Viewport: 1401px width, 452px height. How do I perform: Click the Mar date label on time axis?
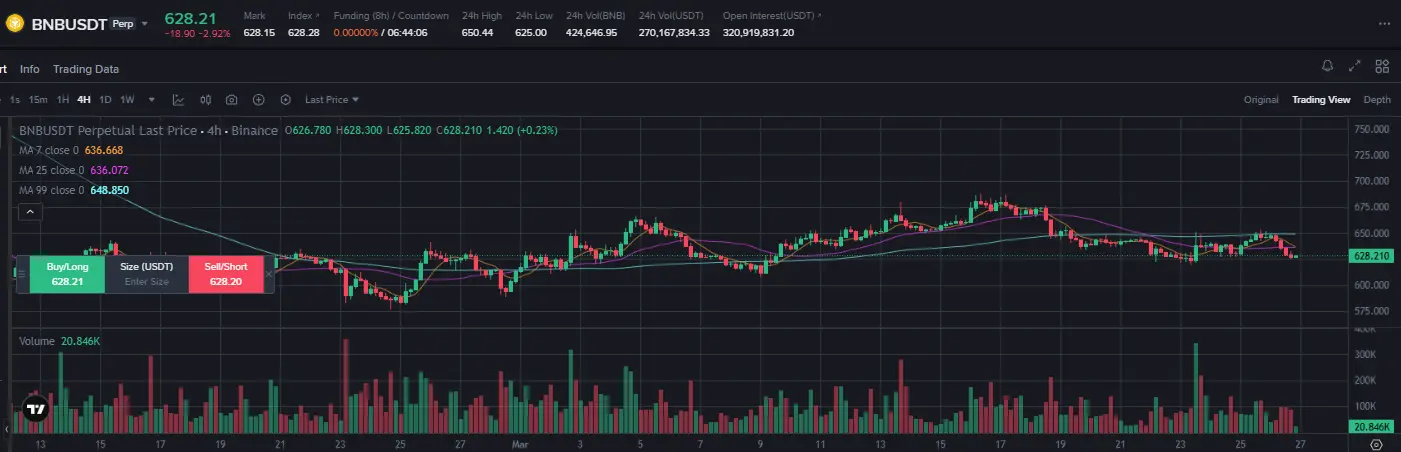(519, 442)
